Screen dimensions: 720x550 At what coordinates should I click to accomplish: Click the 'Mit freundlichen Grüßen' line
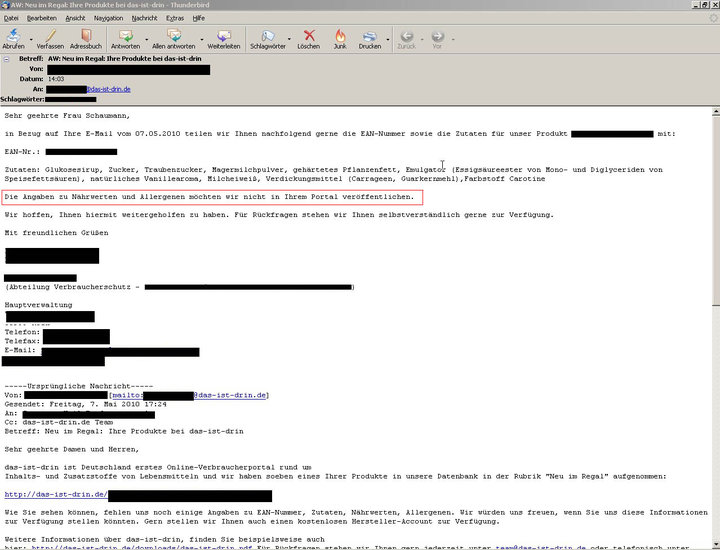point(56,233)
